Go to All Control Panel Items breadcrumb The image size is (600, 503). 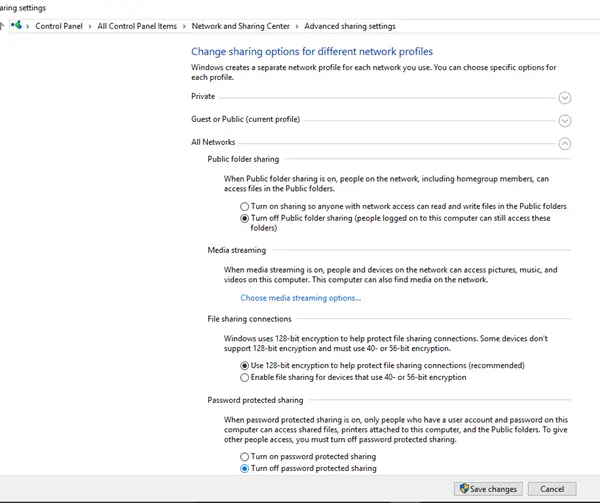pyautogui.click(x=137, y=26)
